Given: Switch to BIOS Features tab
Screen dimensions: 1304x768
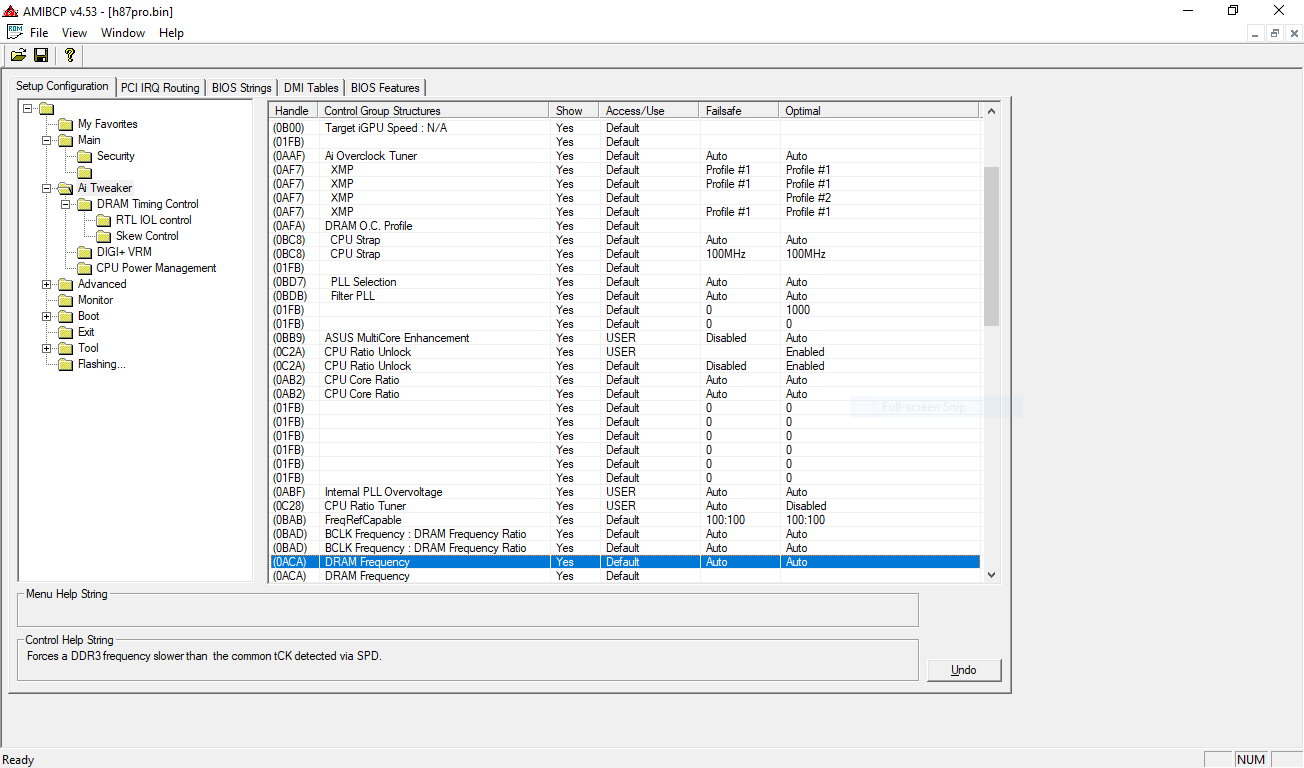Looking at the screenshot, I should [385, 88].
